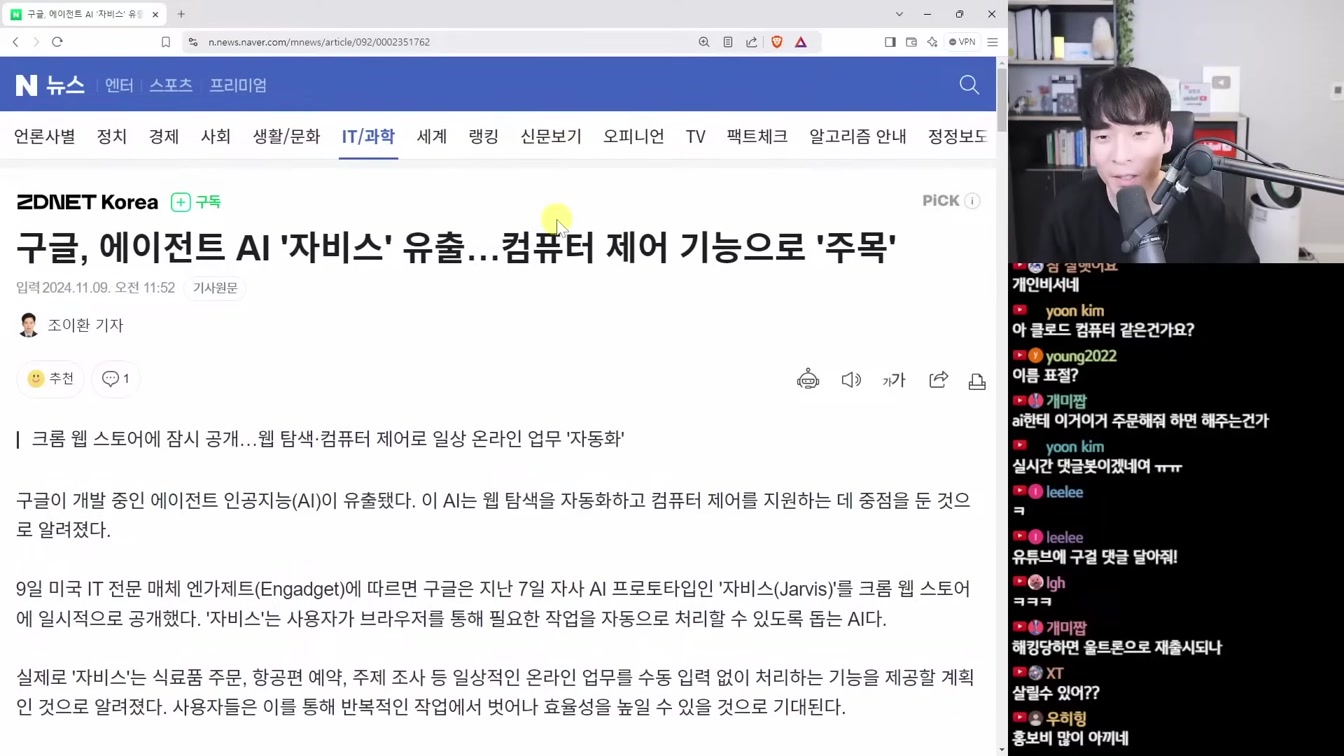Select the 랭킹 menu tab
Image resolution: width=1344 pixels, height=756 pixels.
point(484,136)
